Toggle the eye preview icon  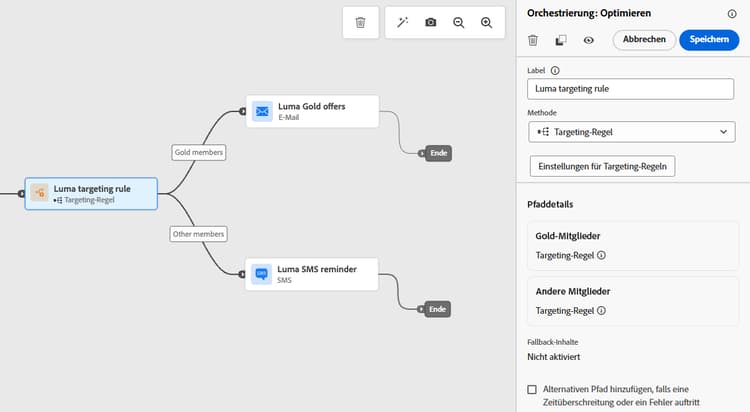pos(589,40)
